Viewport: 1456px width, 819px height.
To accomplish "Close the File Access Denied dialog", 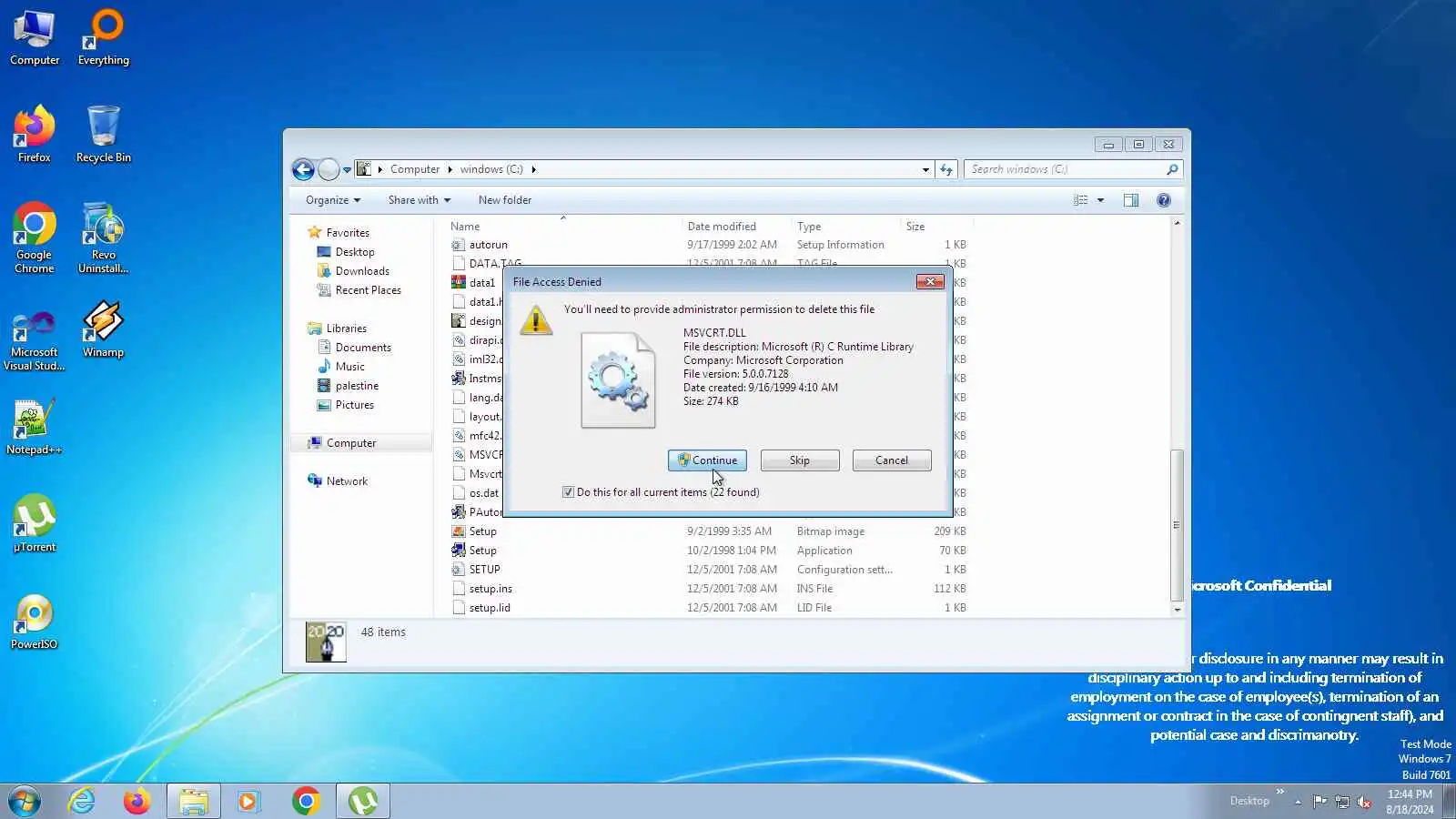I will click(930, 282).
